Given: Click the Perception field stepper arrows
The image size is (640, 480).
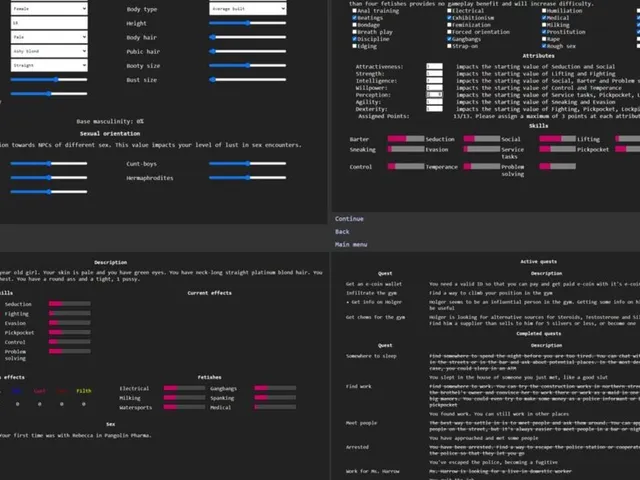Looking at the screenshot, I should [440, 95].
